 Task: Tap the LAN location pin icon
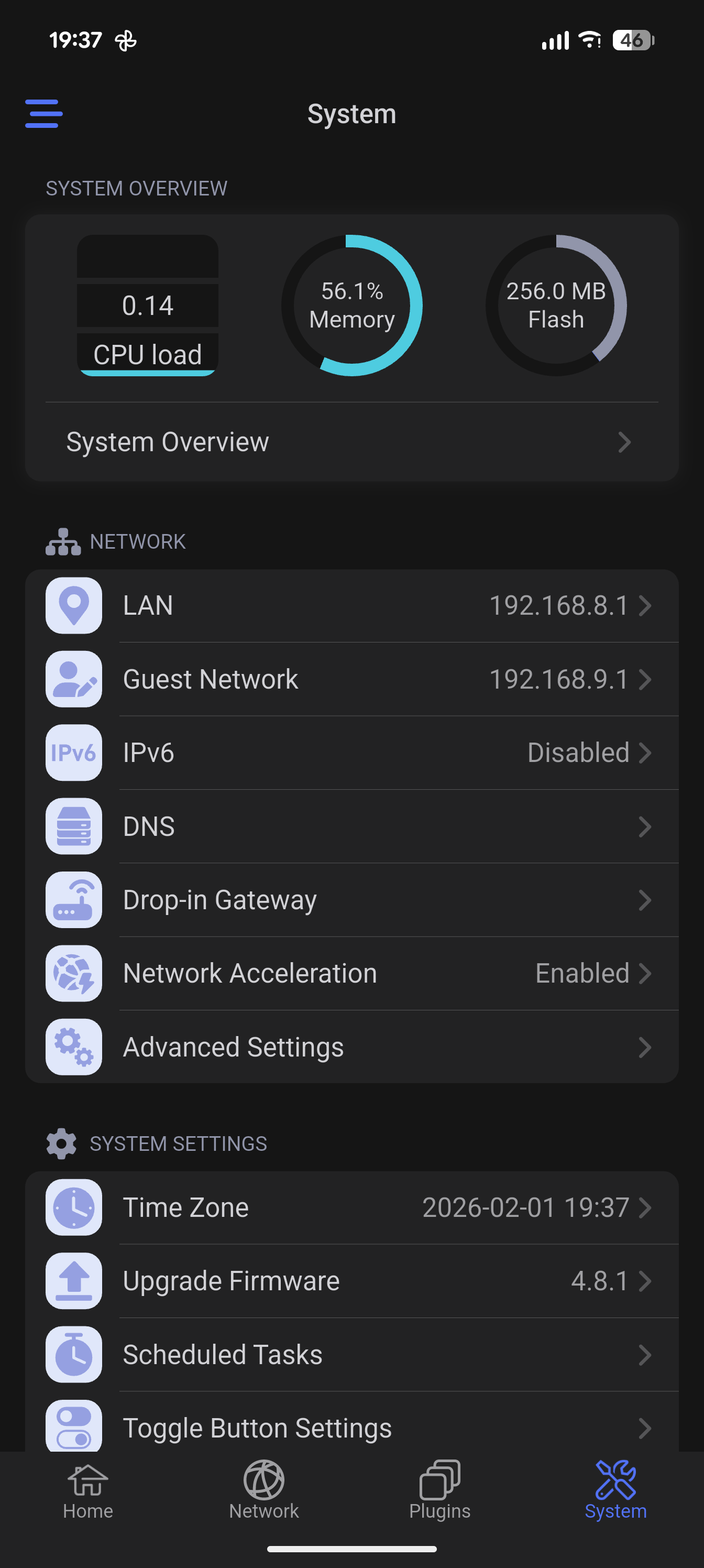click(x=74, y=606)
